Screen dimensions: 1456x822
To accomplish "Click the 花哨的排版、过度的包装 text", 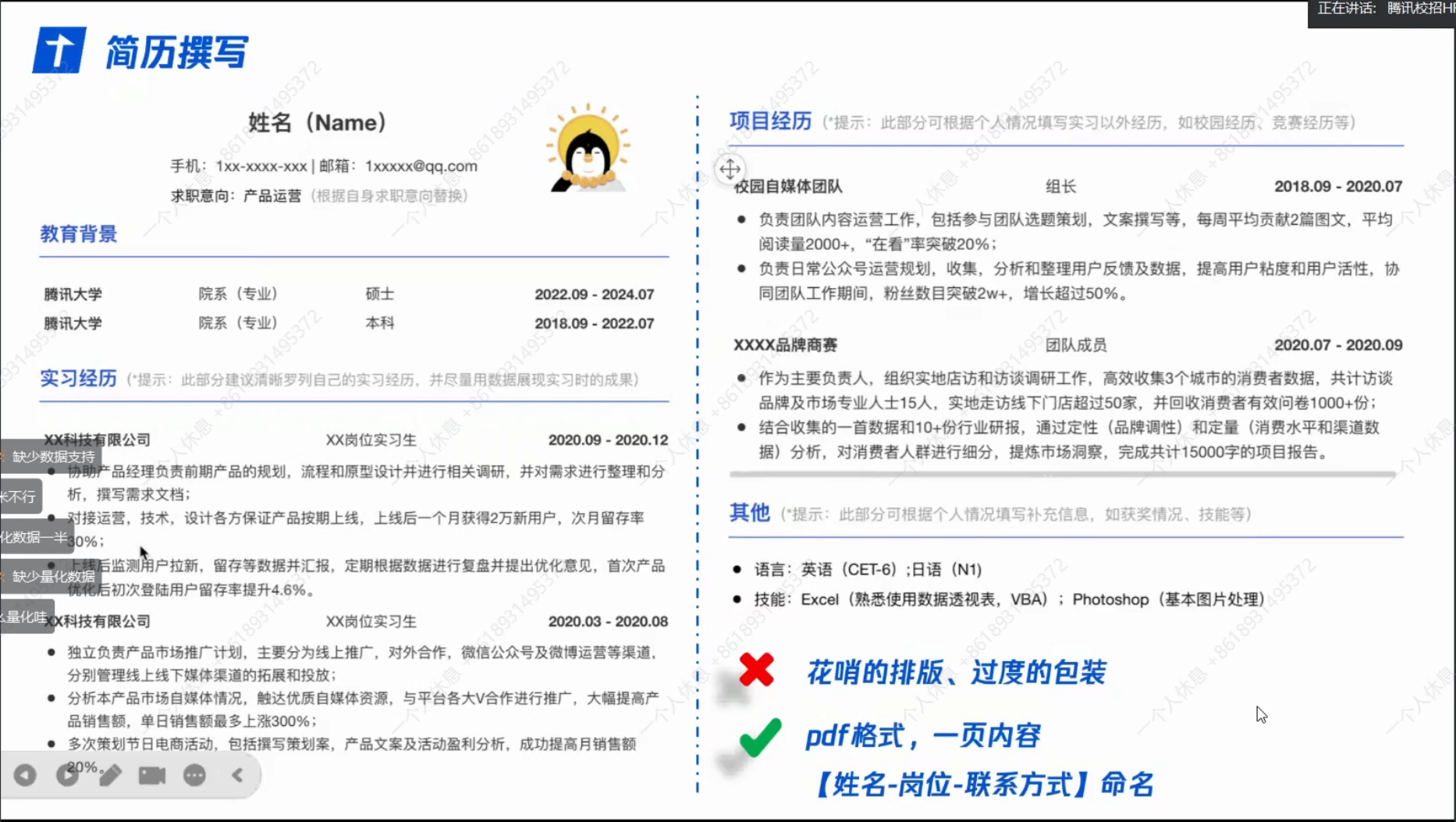I will point(957,672).
